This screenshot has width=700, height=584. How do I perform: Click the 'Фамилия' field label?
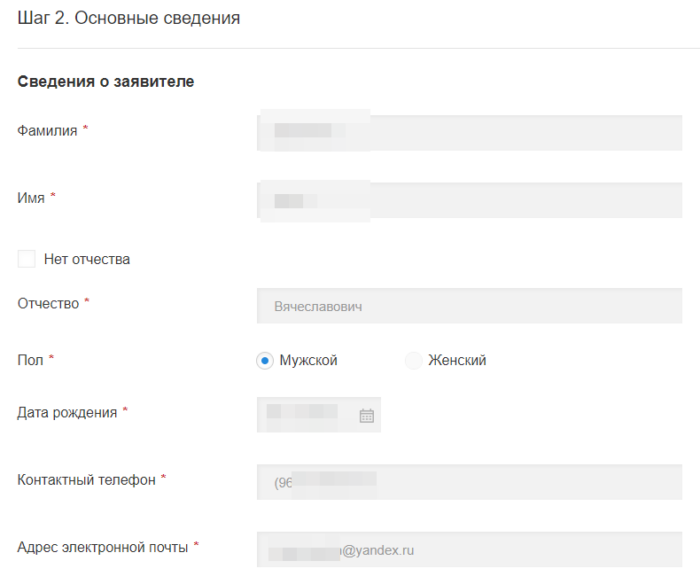coord(47,130)
